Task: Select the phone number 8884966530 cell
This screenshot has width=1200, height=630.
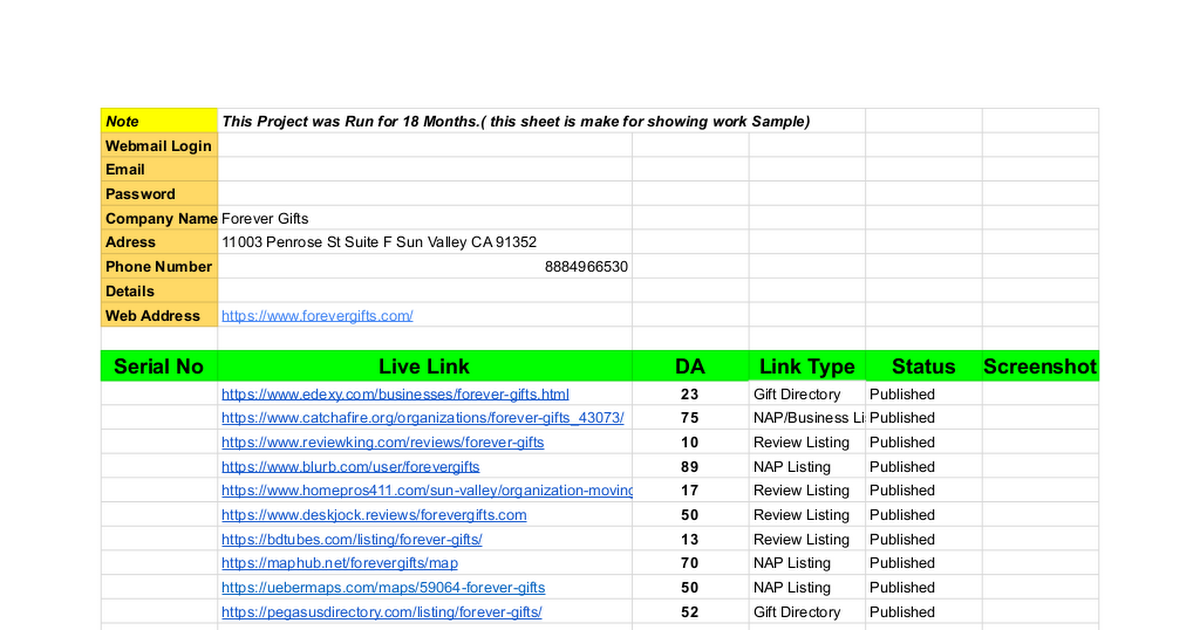Action: pos(425,267)
